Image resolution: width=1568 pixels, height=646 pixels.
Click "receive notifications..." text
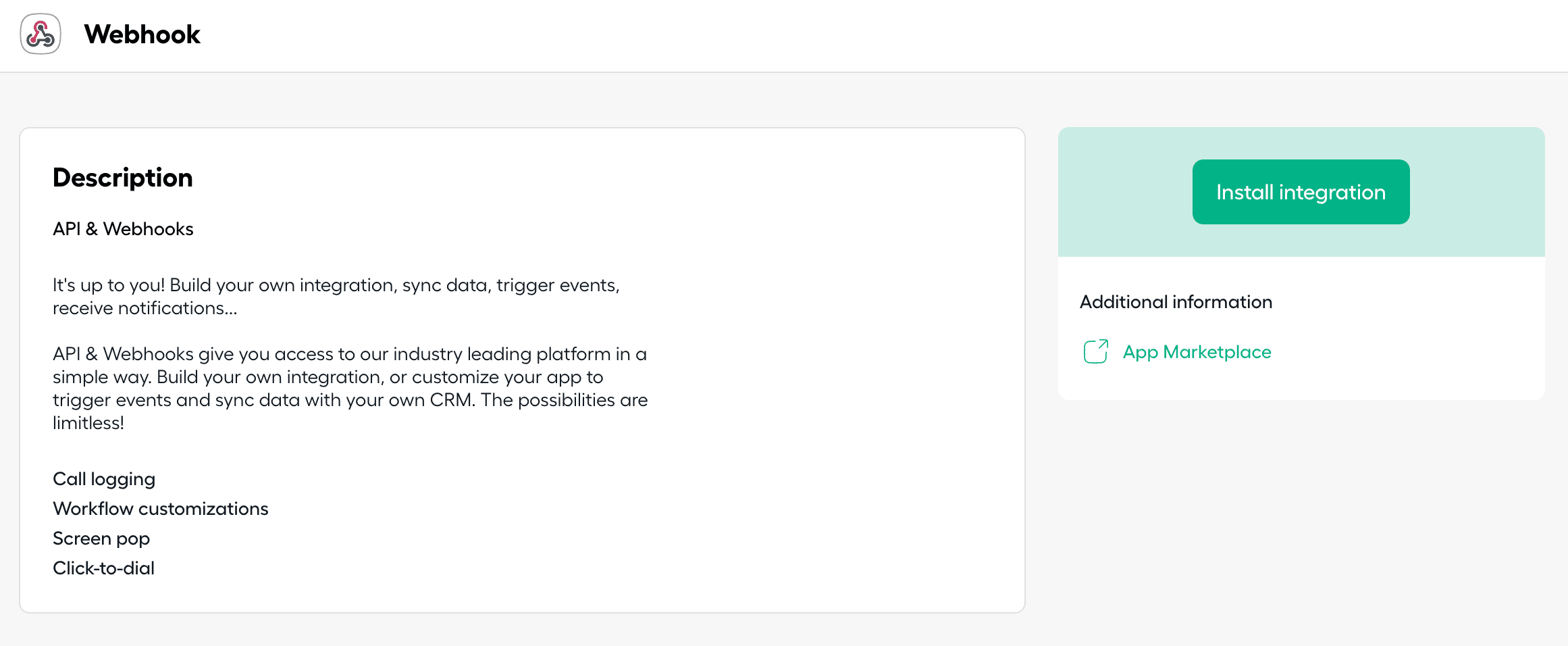[x=145, y=309]
